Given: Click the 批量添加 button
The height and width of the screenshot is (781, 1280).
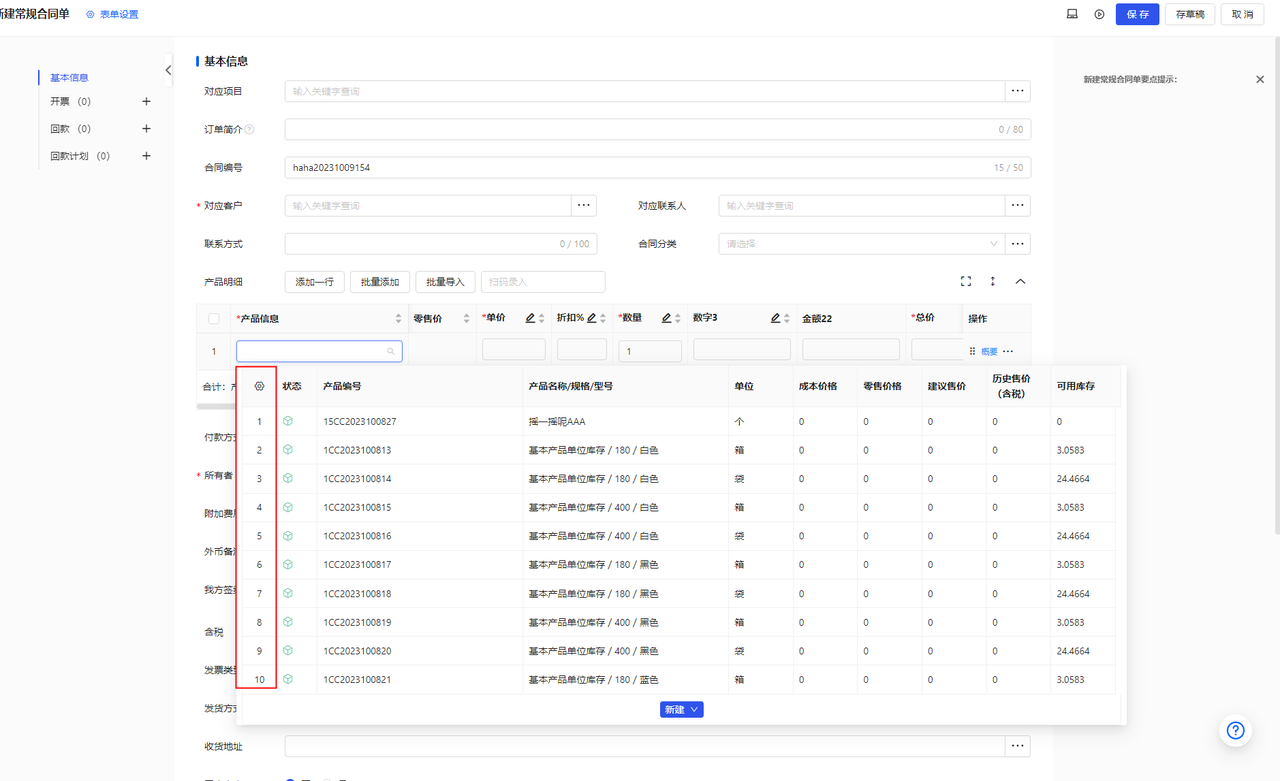Looking at the screenshot, I should pyautogui.click(x=379, y=282).
